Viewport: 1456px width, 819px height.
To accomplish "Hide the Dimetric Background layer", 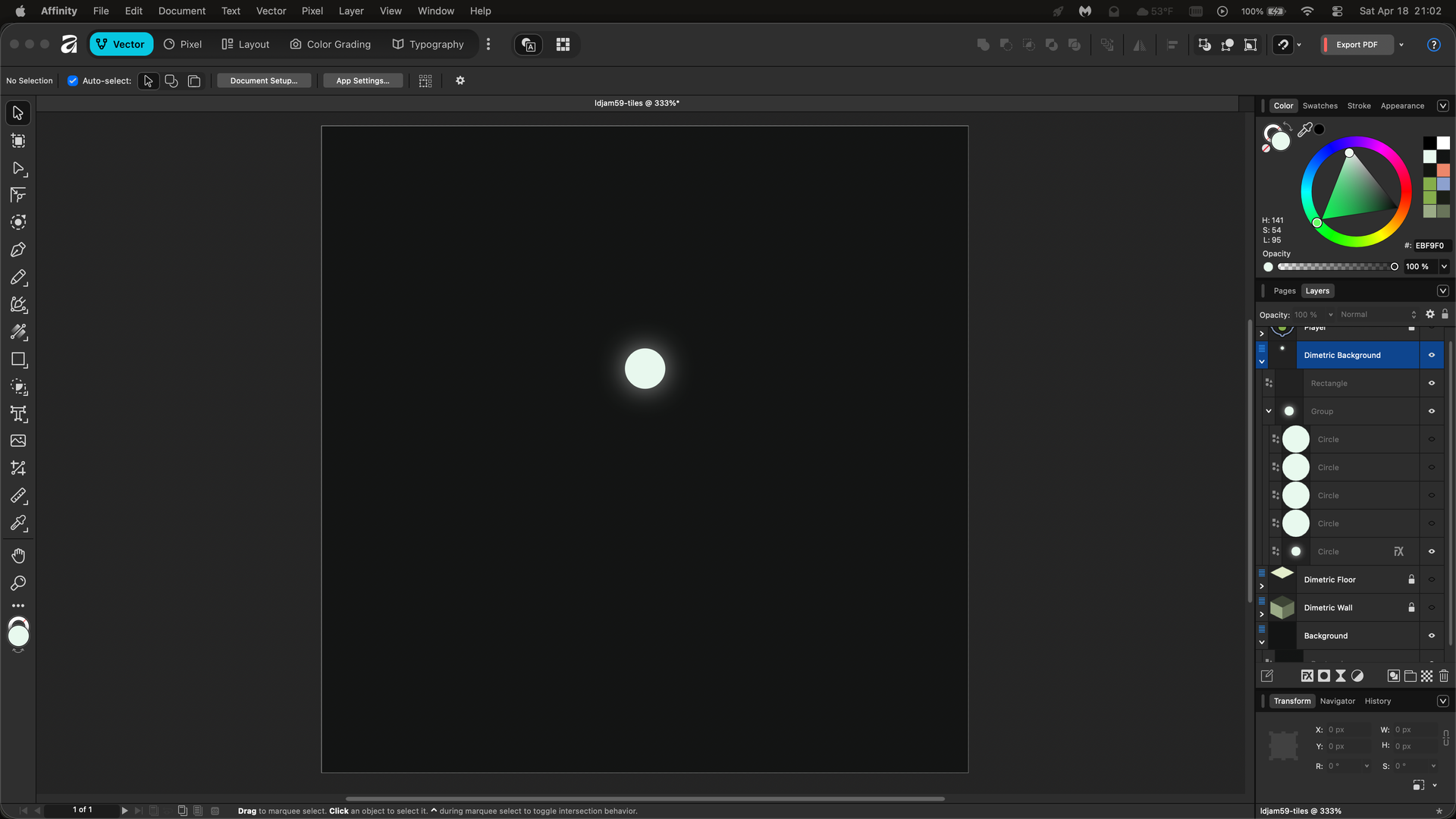I will (x=1432, y=355).
